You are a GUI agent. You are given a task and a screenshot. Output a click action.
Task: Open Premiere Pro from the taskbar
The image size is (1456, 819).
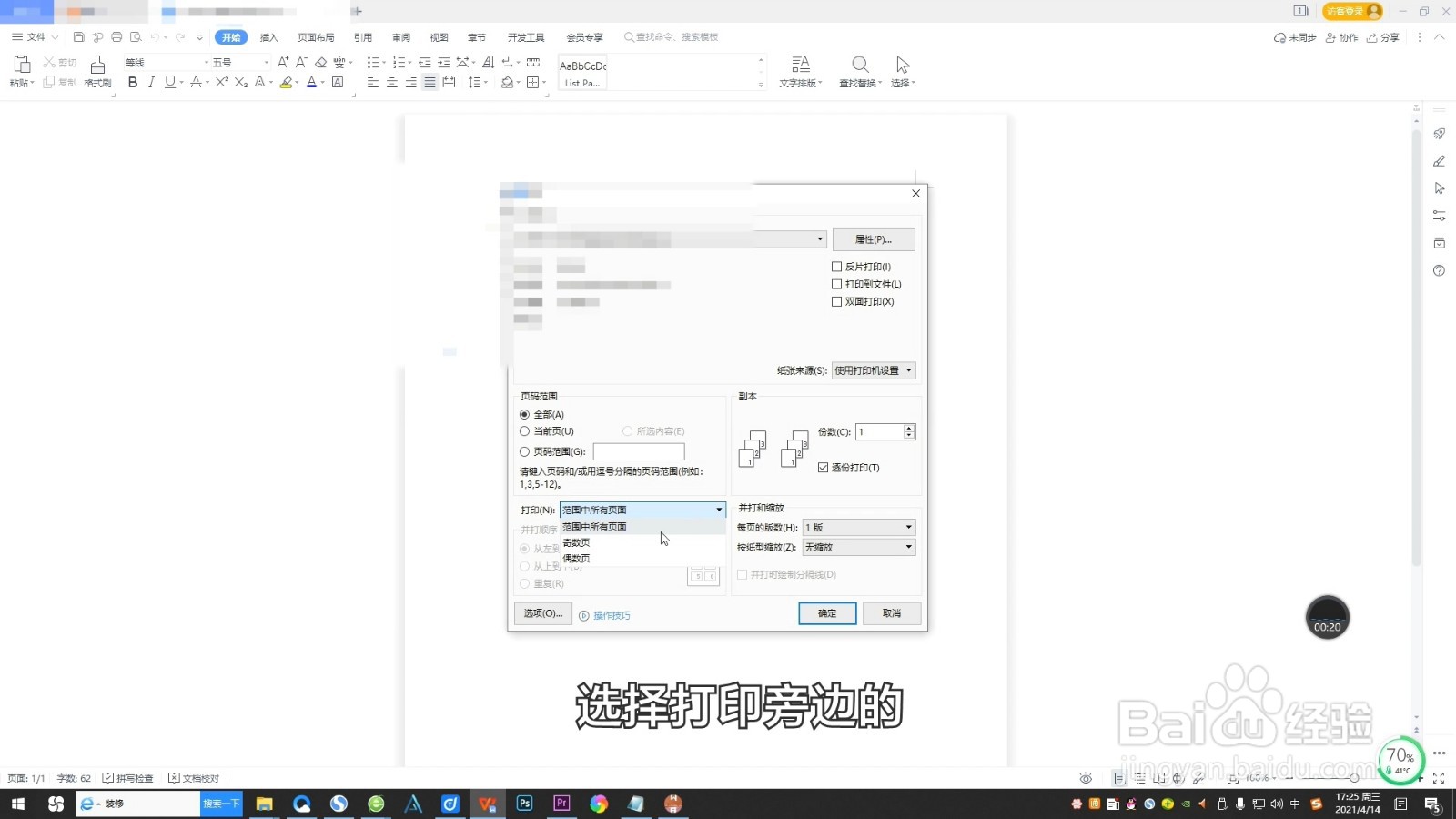(561, 804)
